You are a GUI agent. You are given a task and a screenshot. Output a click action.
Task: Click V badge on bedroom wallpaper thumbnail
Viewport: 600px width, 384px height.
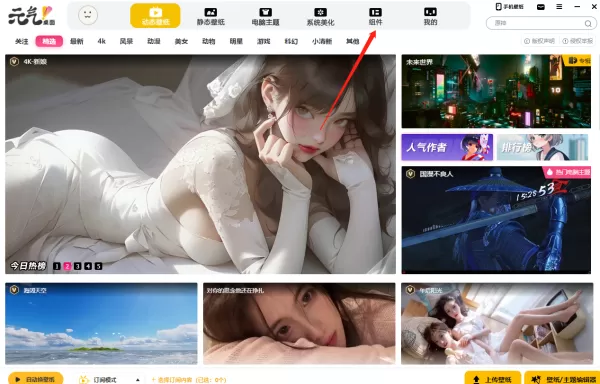click(410, 290)
